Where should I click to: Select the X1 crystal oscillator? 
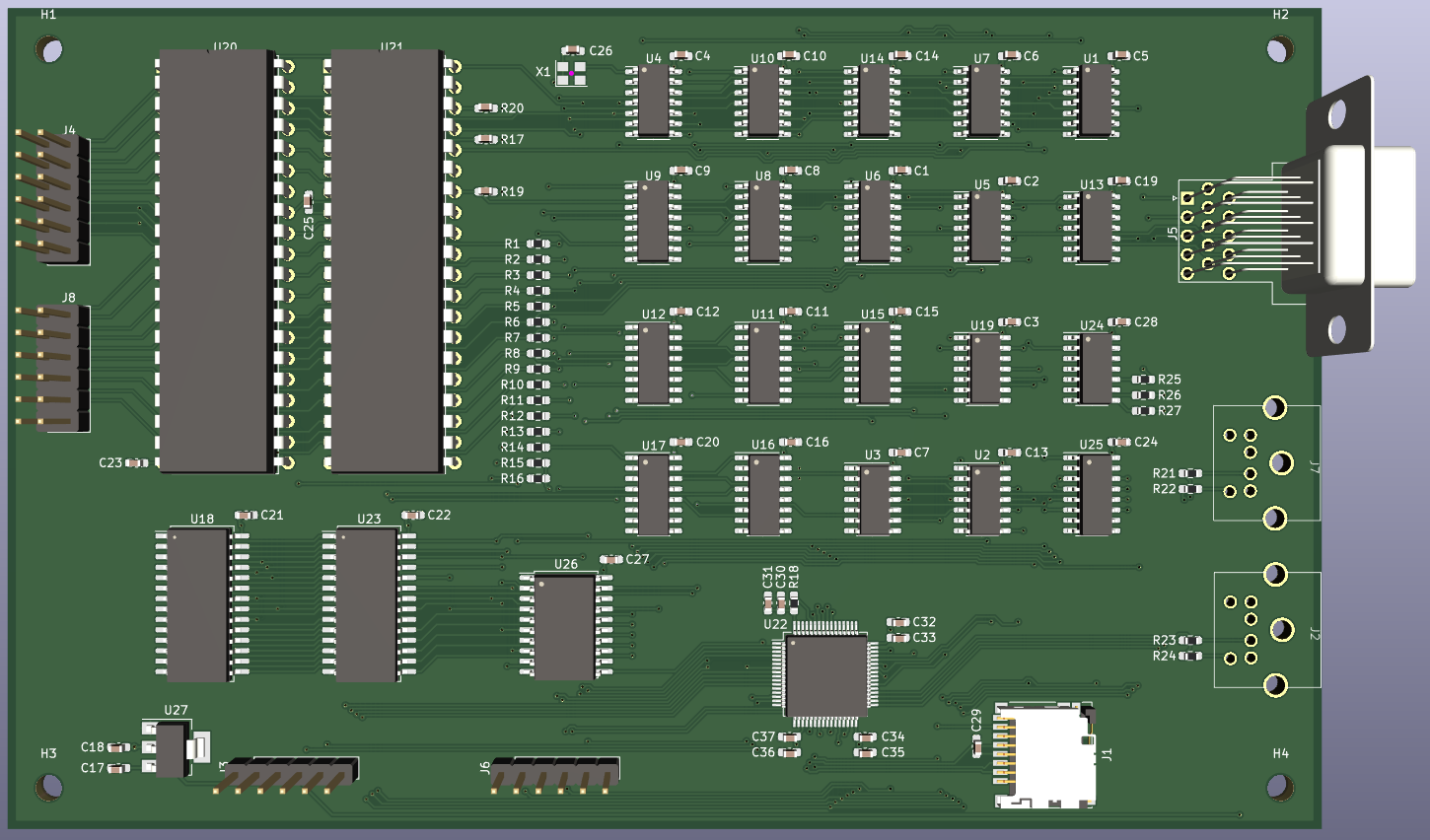[571, 73]
